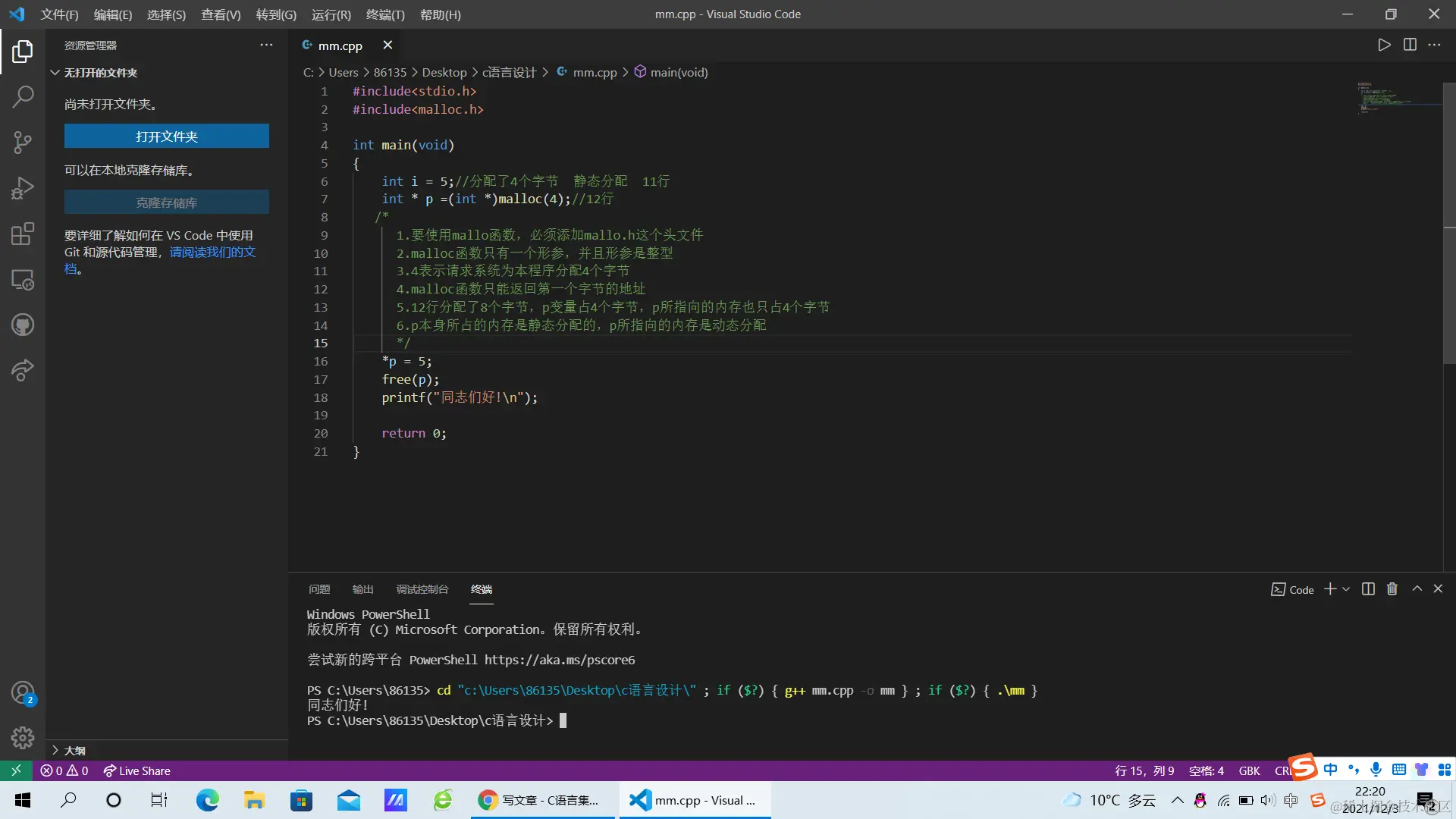
Task: Maximize the terminal panel size
Action: pyautogui.click(x=1417, y=589)
